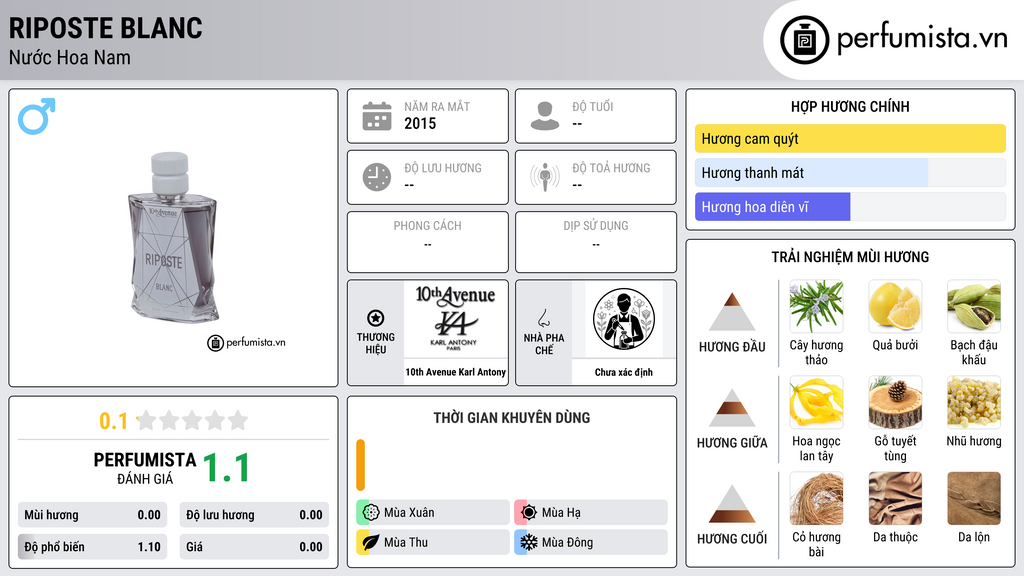
Task: Click the Perfumista Đánh giá label
Action: point(145,468)
